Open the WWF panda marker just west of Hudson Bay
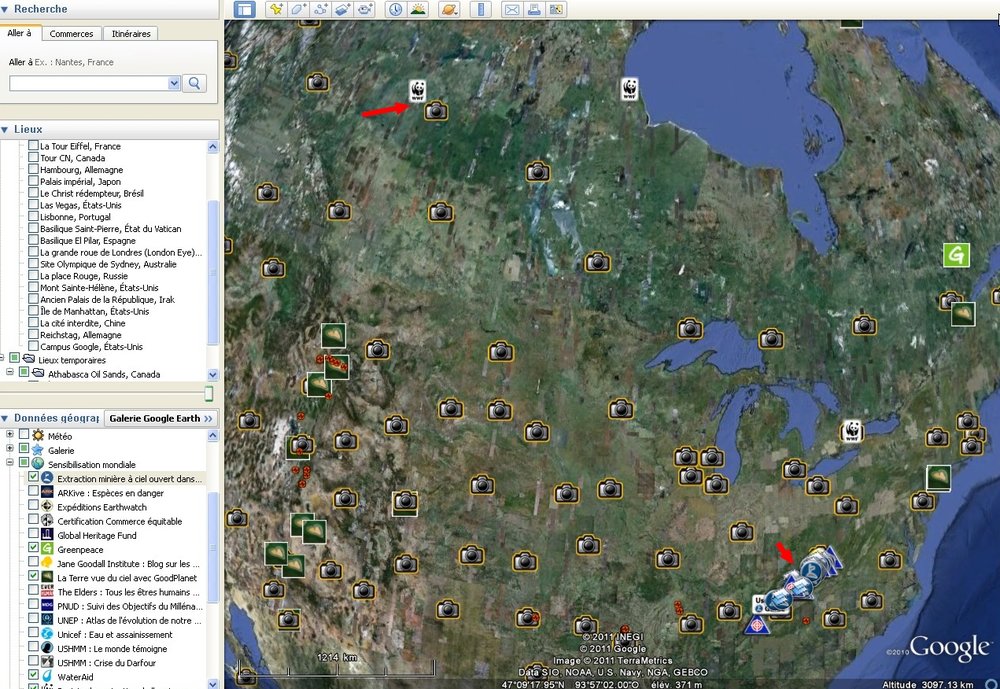This screenshot has height=689, width=1000. [x=629, y=89]
